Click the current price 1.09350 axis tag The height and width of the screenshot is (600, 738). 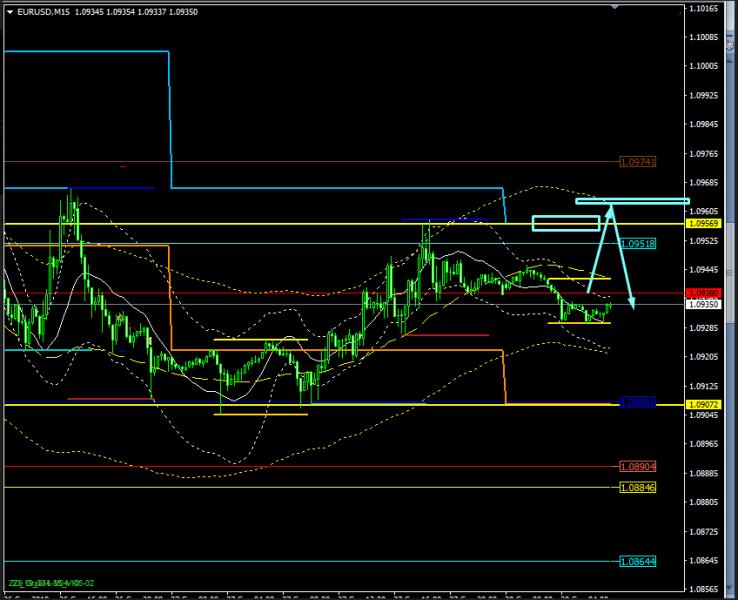tap(703, 304)
